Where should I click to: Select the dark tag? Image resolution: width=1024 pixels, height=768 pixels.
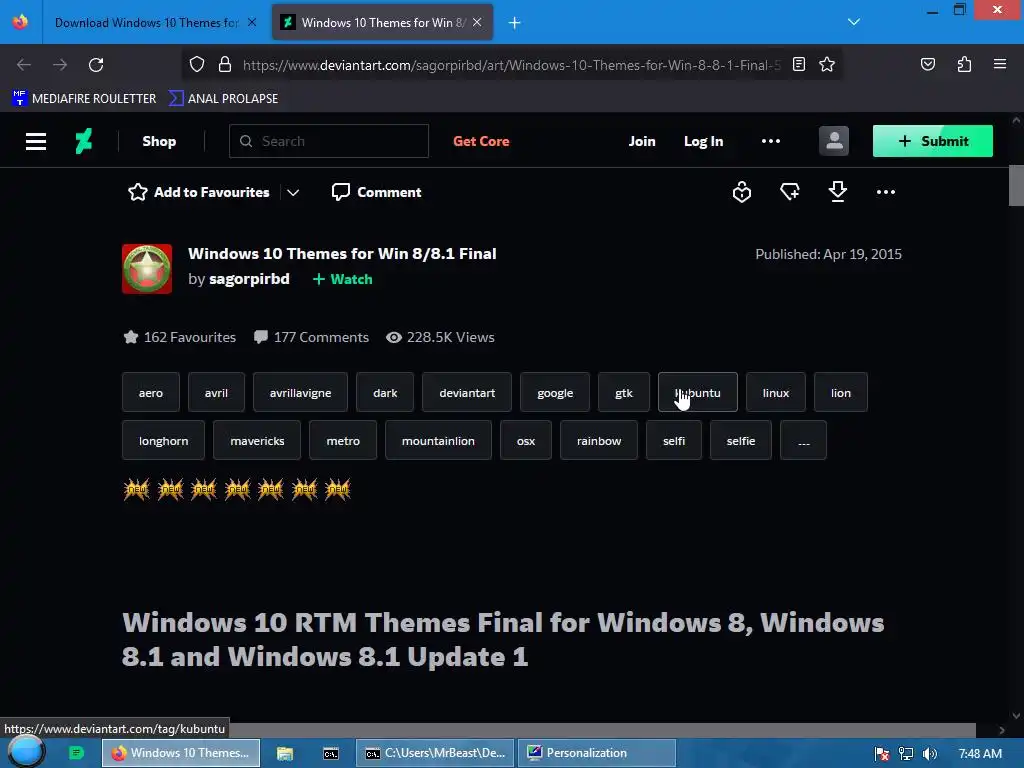(385, 392)
